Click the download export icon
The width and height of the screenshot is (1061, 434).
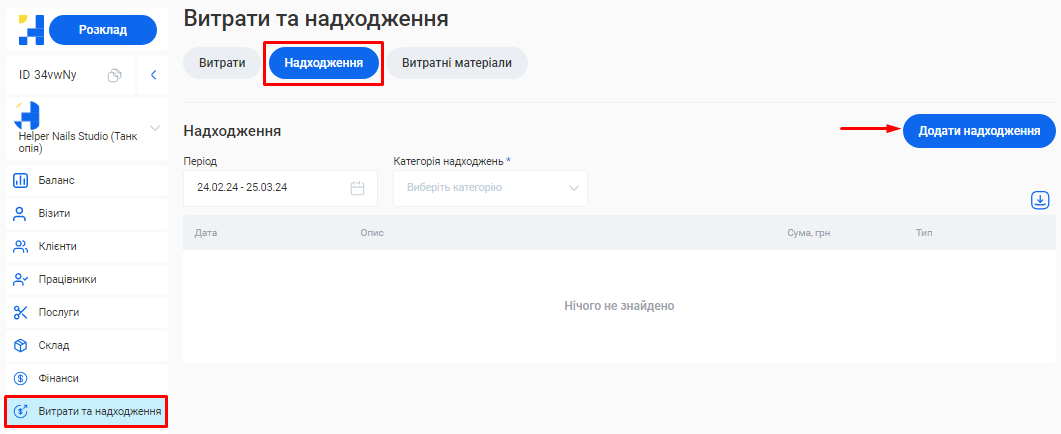pyautogui.click(x=1040, y=201)
